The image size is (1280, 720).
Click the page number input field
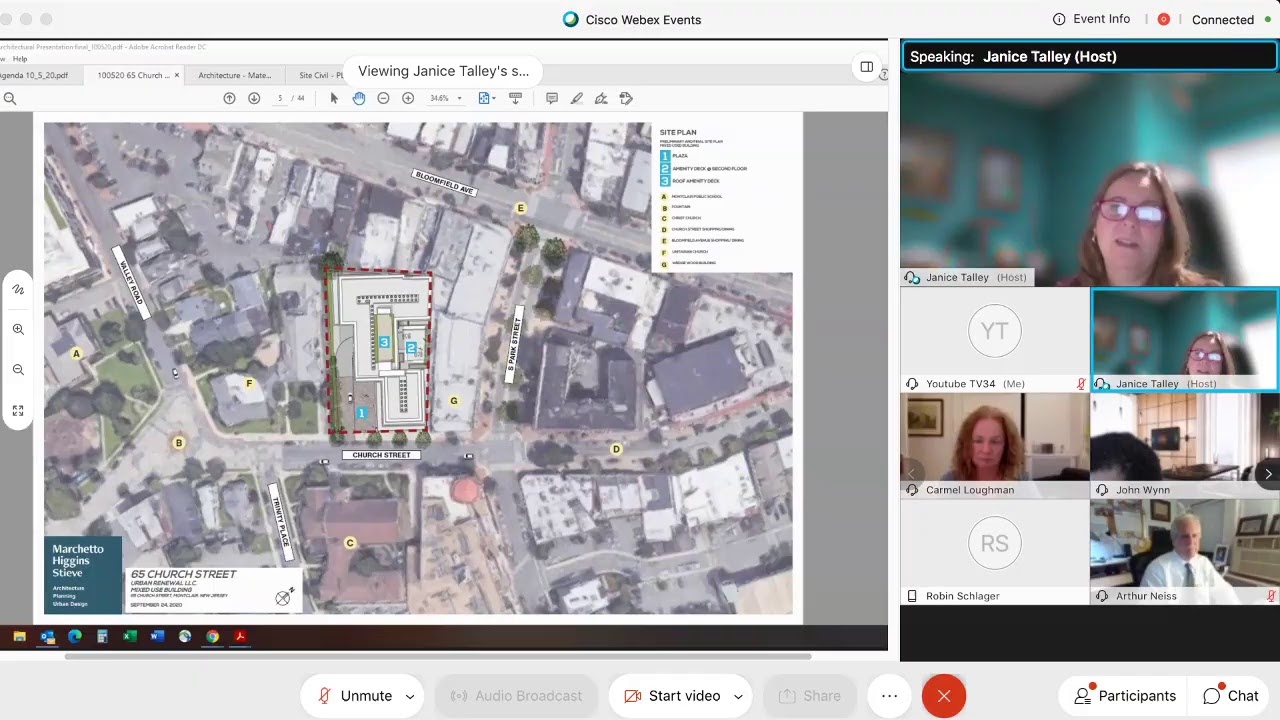click(x=281, y=98)
